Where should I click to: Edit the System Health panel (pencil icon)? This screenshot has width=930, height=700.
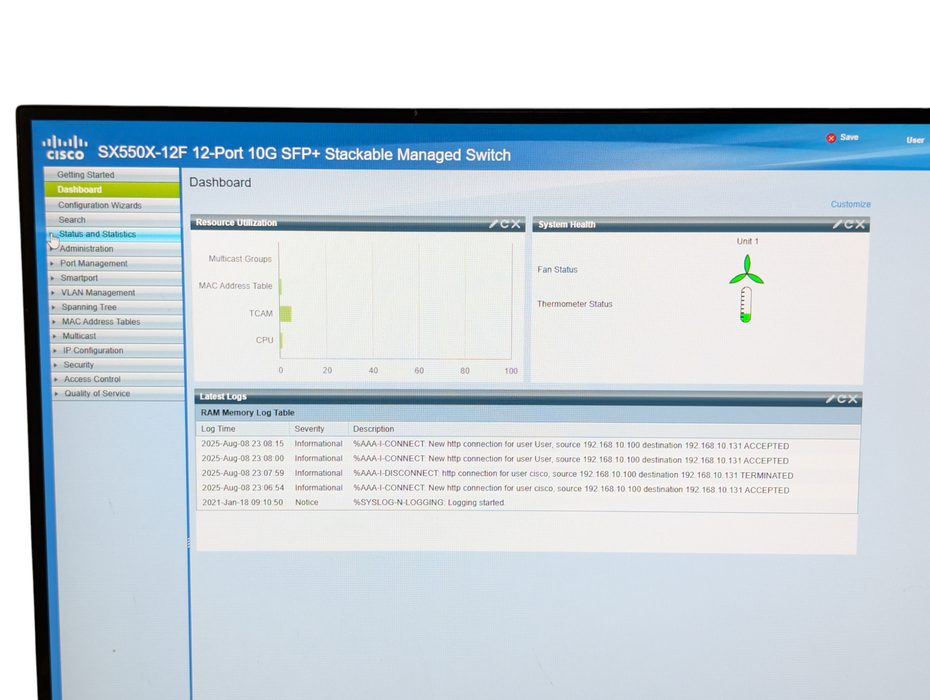tap(837, 224)
